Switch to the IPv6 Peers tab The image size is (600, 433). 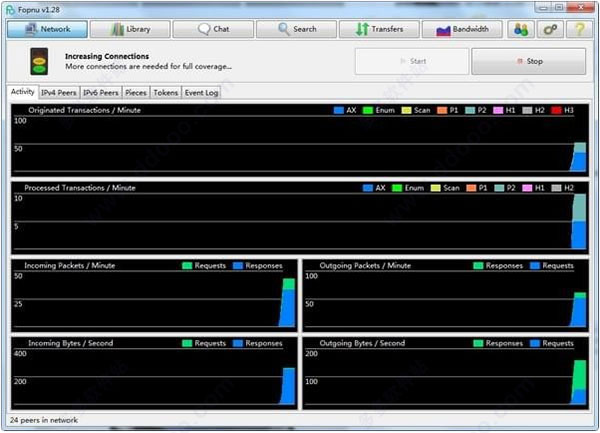pos(101,93)
